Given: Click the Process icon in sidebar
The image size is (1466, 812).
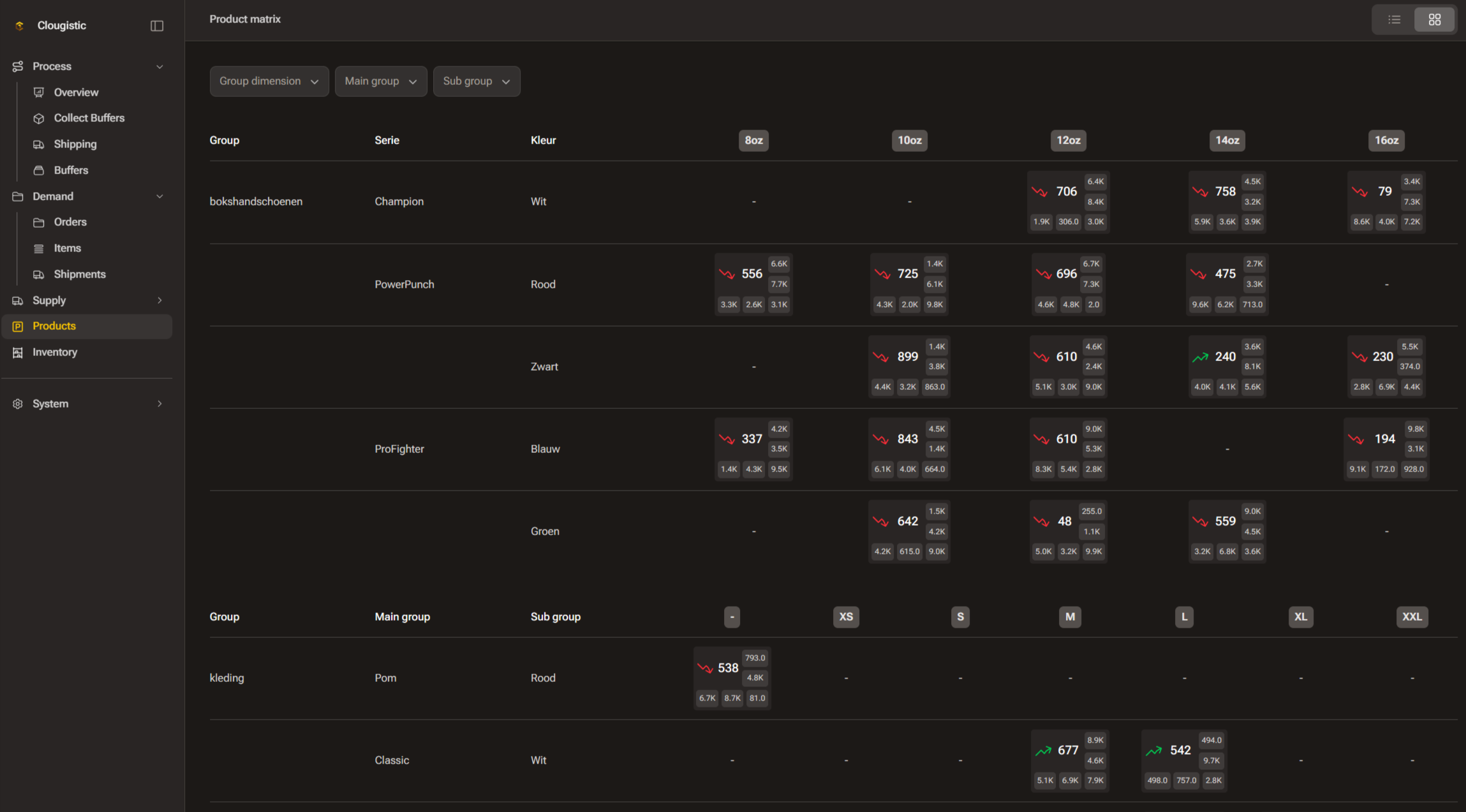Looking at the screenshot, I should [x=18, y=66].
